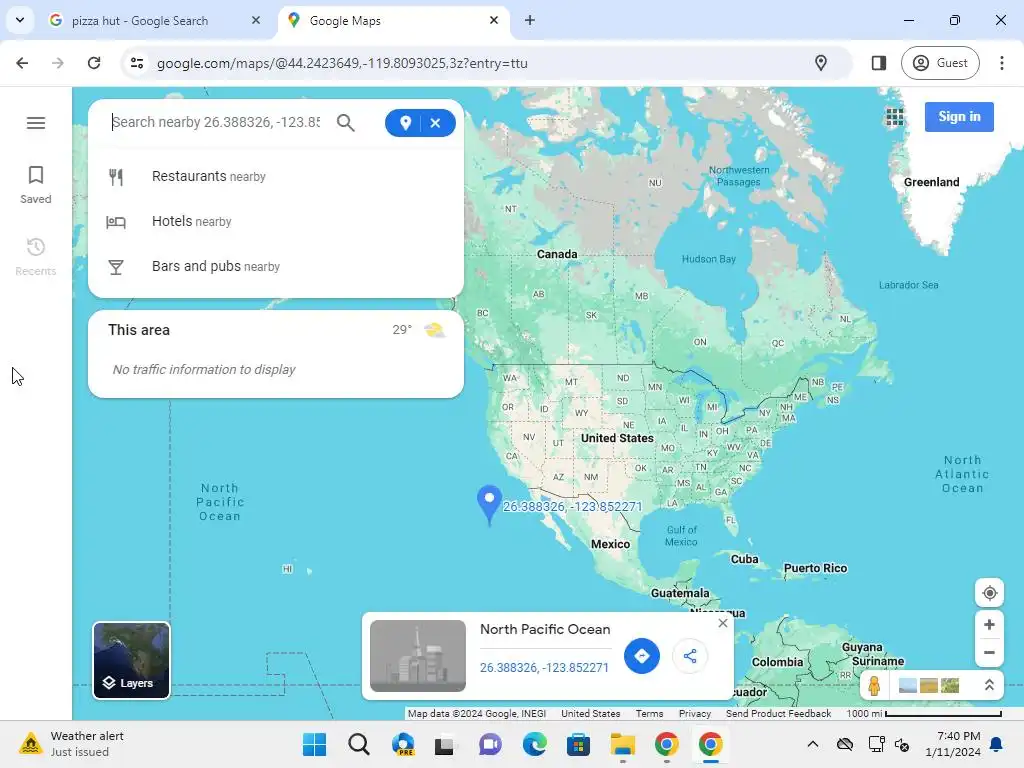Focus the Search nearby input field

coord(216,122)
